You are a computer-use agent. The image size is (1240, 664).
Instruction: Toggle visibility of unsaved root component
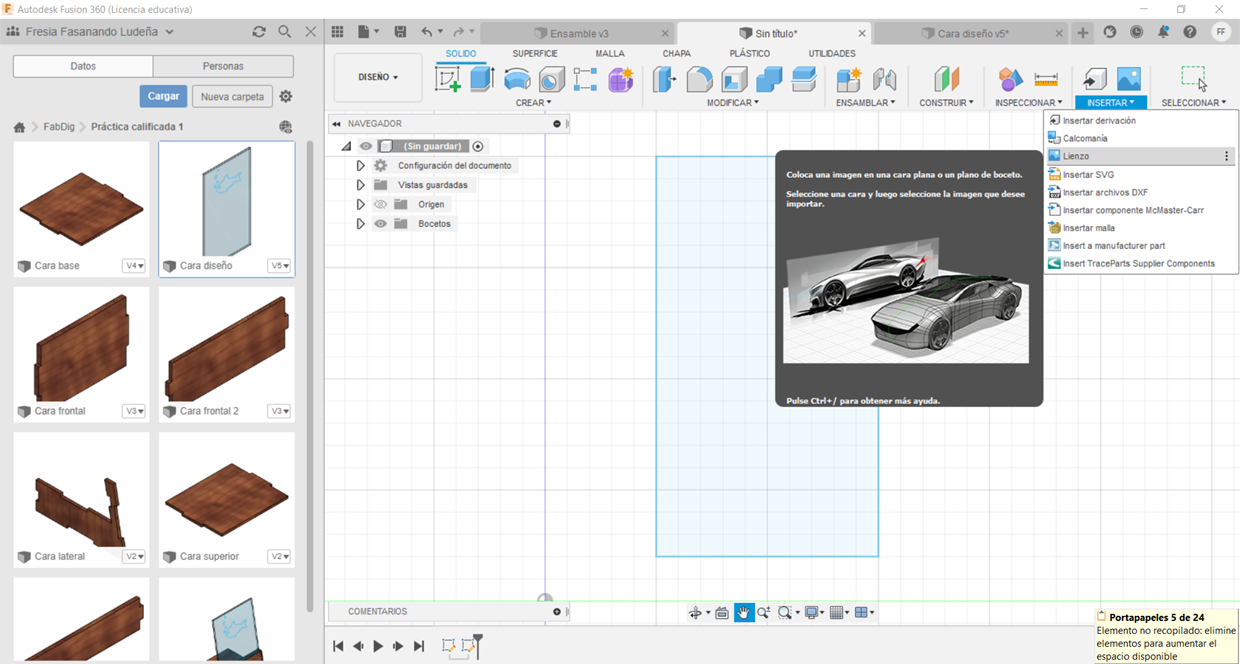pyautogui.click(x=366, y=146)
